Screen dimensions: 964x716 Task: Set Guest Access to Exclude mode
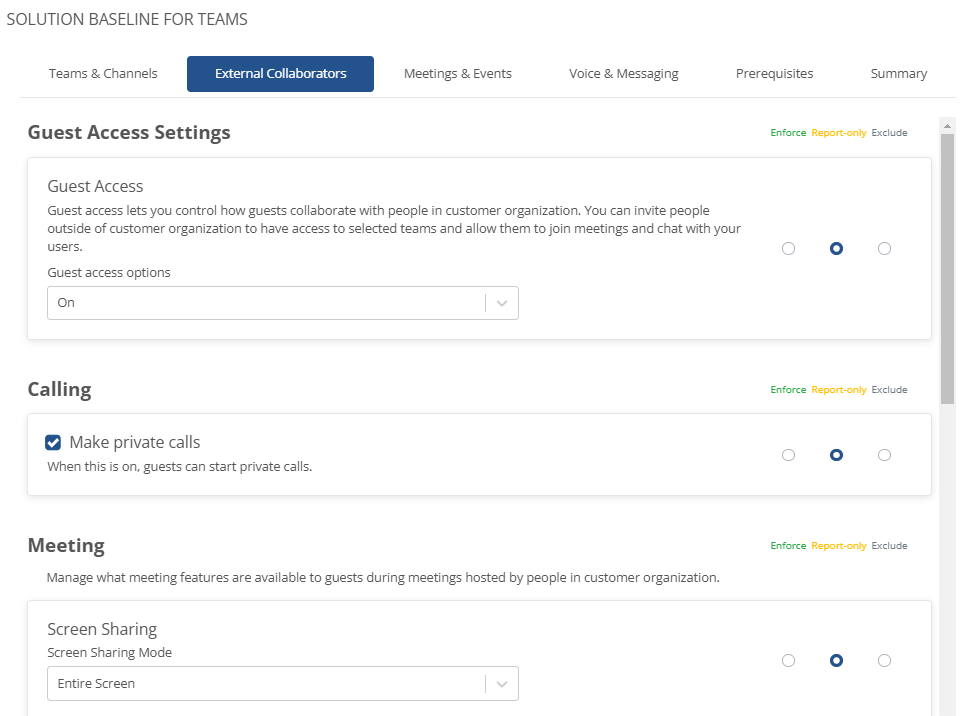point(884,248)
